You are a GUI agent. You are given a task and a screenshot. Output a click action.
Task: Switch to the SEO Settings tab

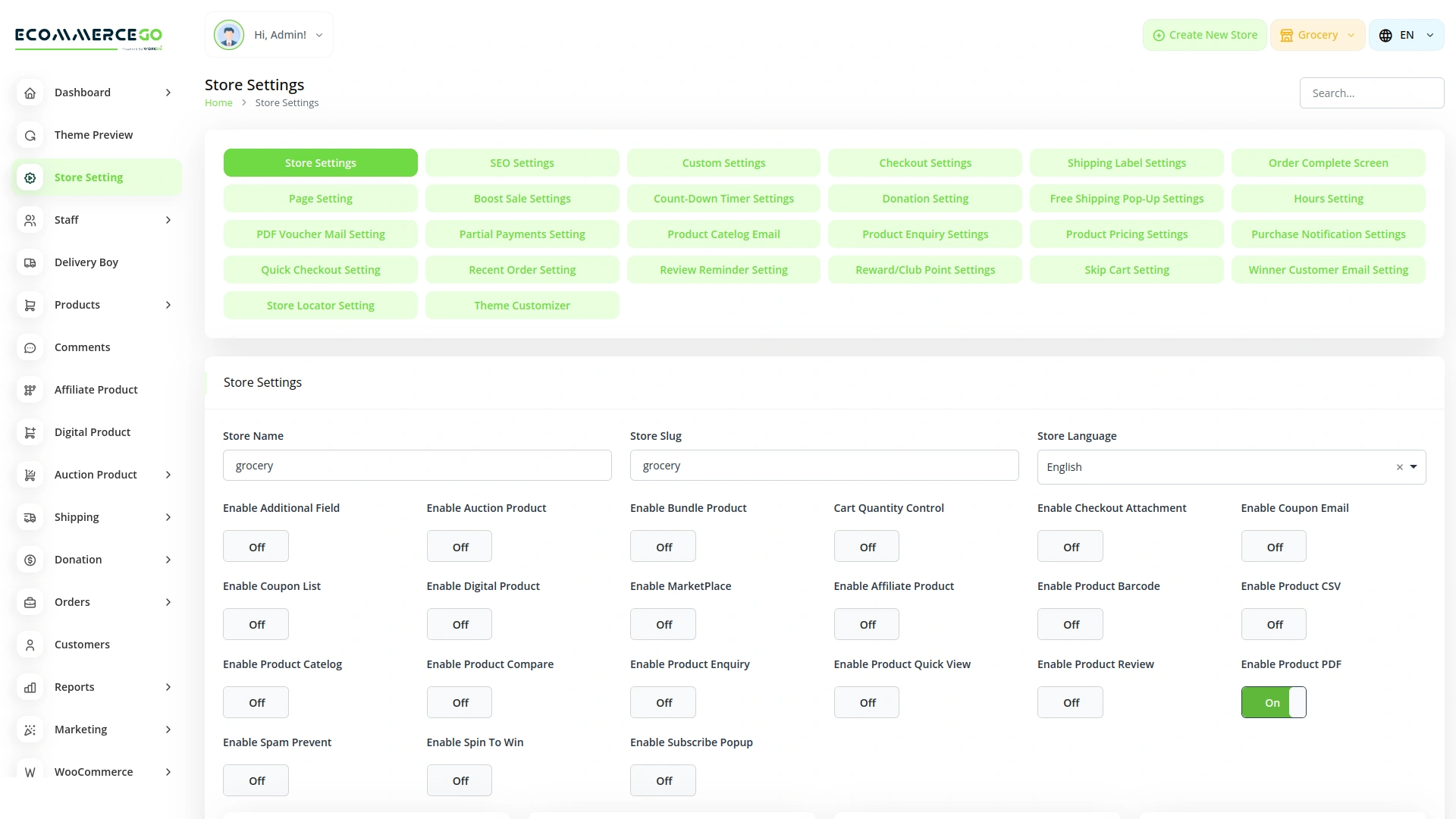[x=522, y=162]
